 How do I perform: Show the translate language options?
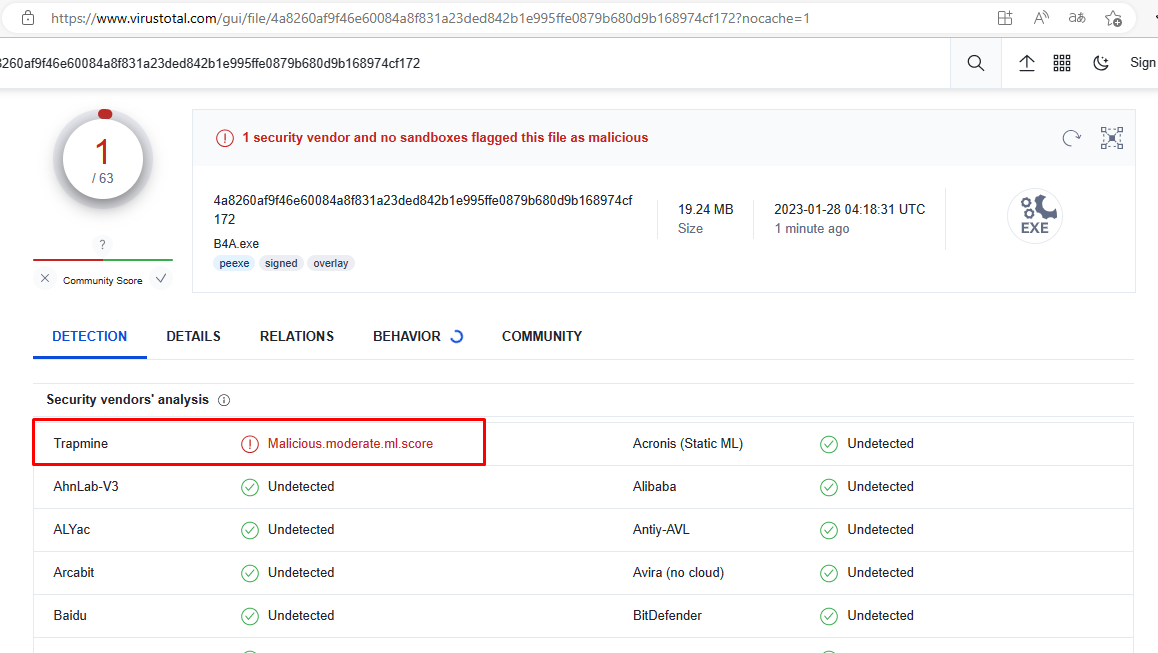pos(1076,17)
